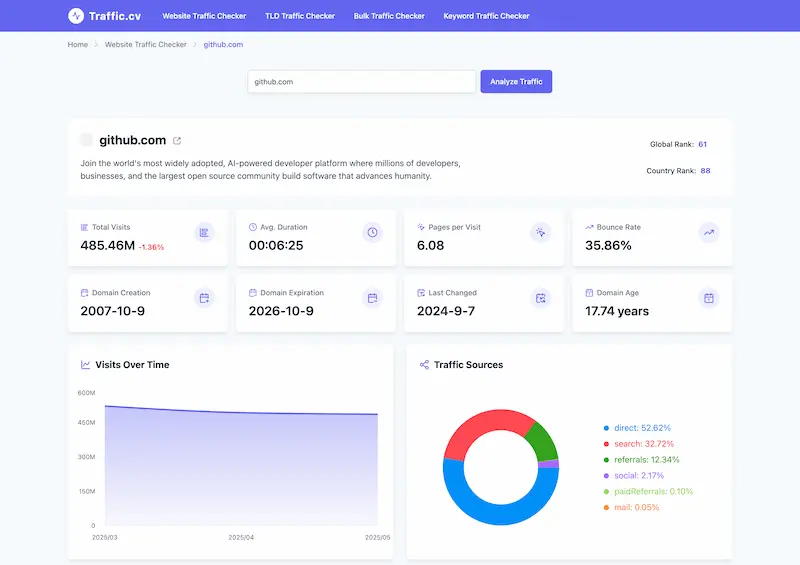Toggle direct: 52.62% legend label
The width and height of the screenshot is (800, 565).
click(x=642, y=428)
